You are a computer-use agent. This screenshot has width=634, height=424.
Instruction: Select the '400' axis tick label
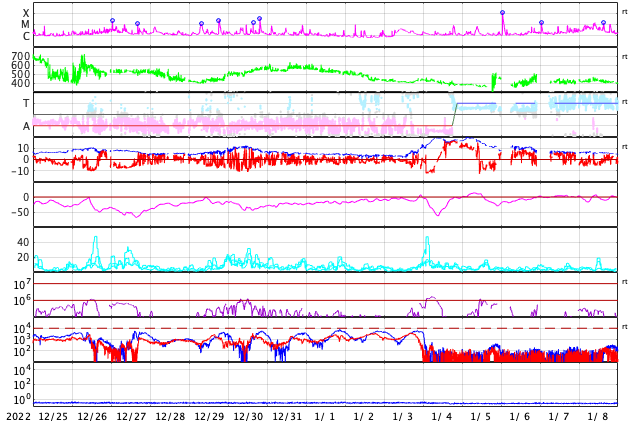(21, 83)
